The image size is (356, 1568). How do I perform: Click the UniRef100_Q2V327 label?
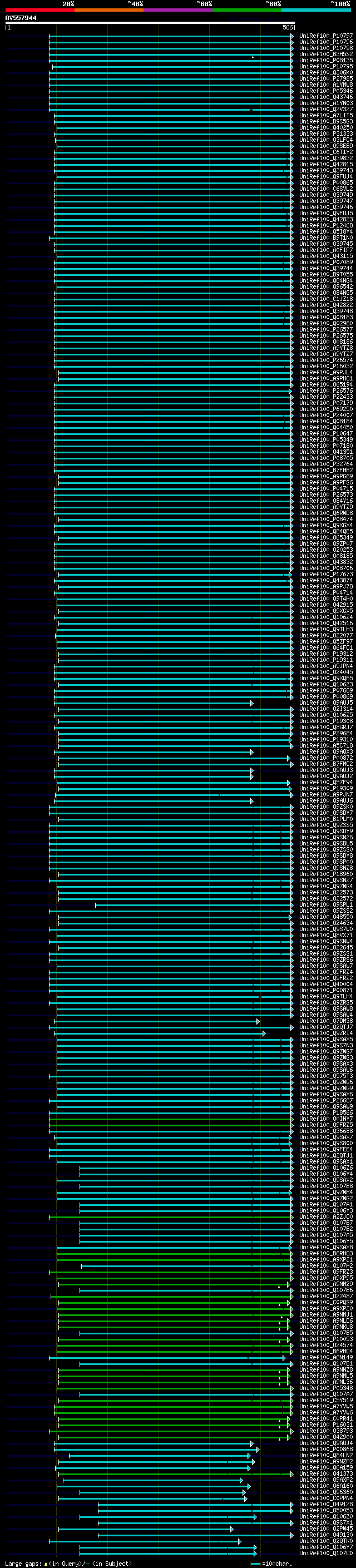pyautogui.click(x=326, y=109)
